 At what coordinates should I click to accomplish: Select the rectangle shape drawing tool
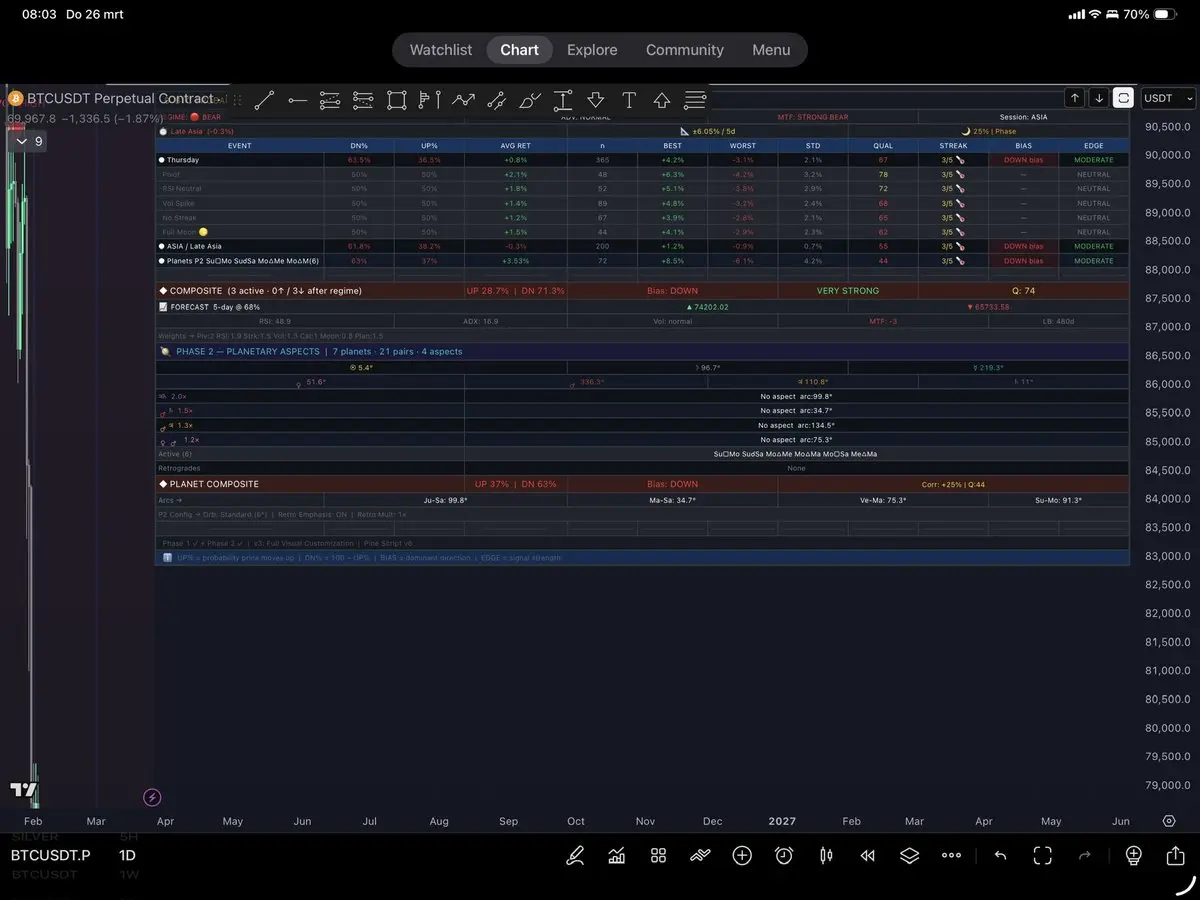pyautogui.click(x=396, y=100)
